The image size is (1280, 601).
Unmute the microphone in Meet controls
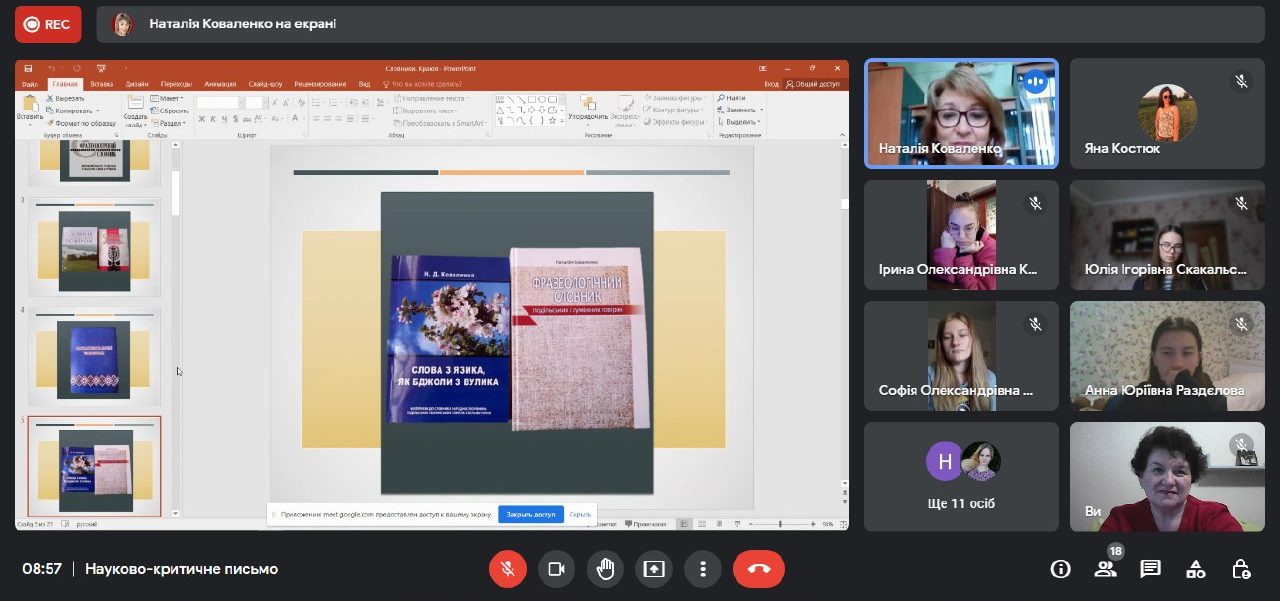click(507, 569)
